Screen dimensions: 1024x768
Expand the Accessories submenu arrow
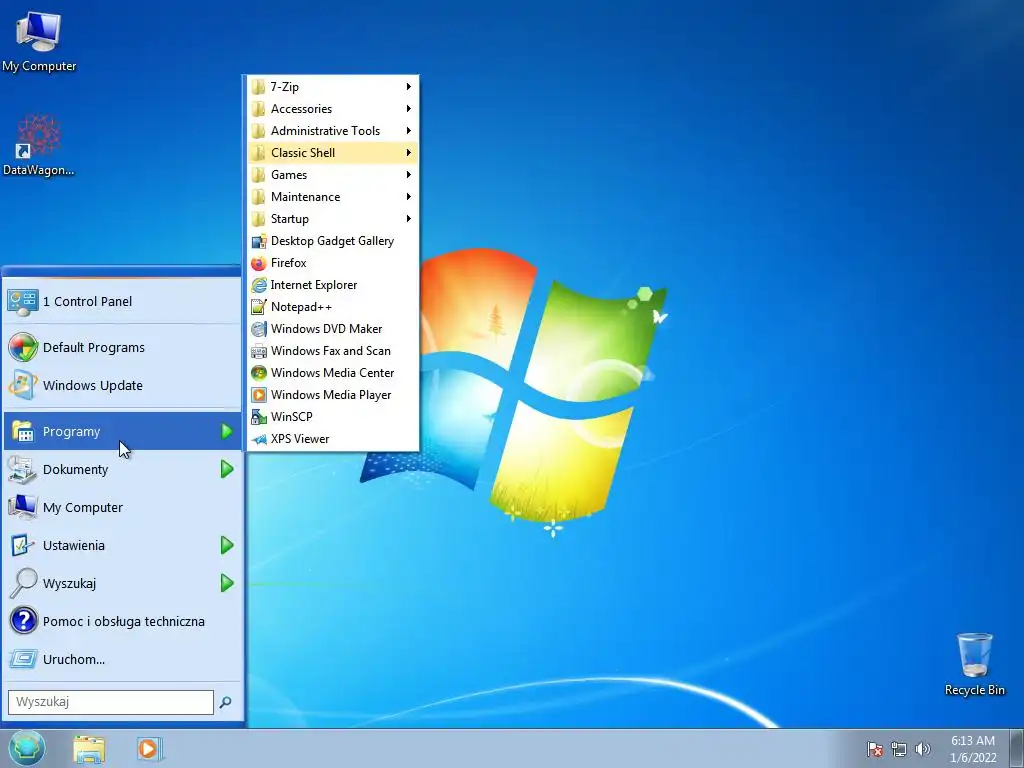[408, 108]
